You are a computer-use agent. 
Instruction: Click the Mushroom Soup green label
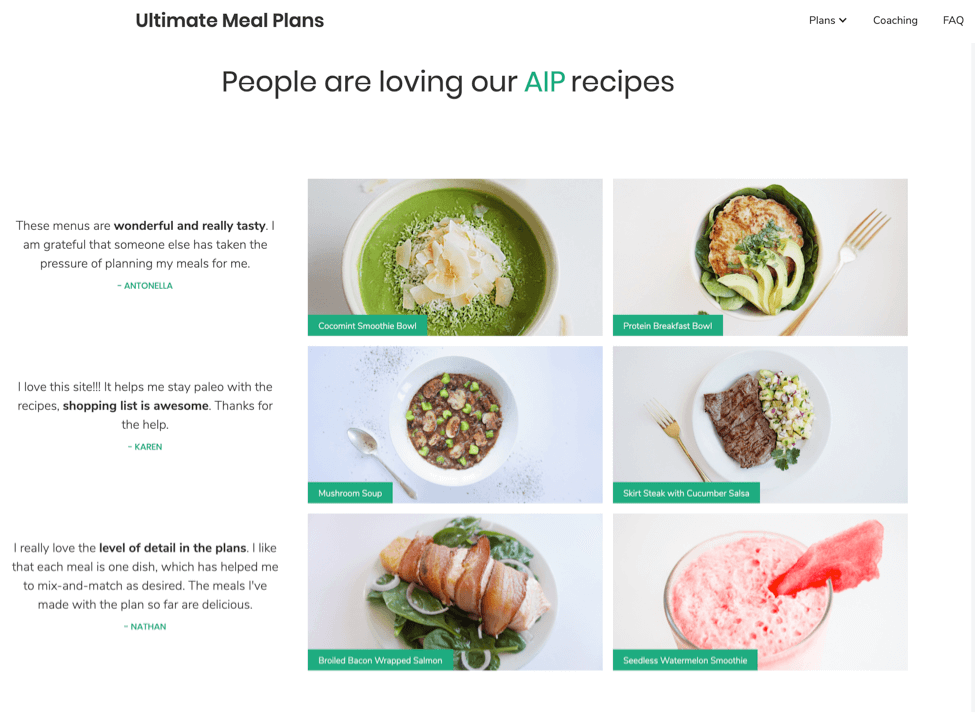[350, 493]
